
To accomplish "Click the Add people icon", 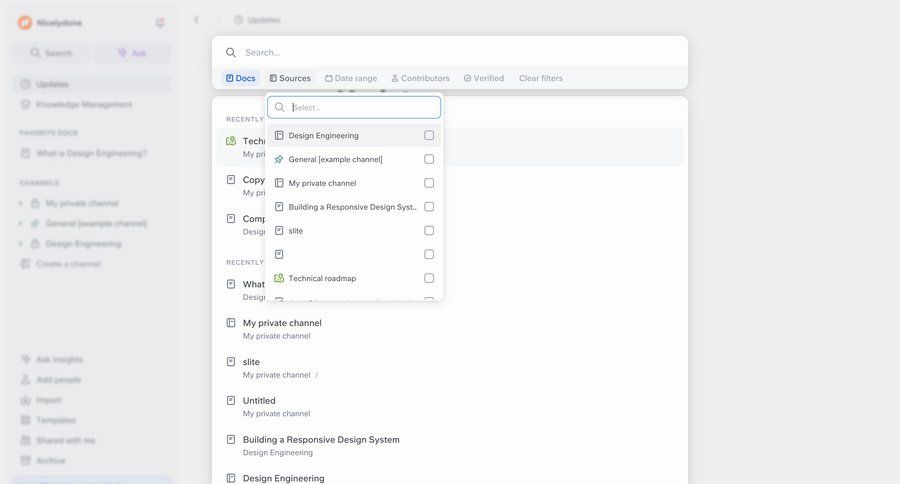I will coord(26,380).
